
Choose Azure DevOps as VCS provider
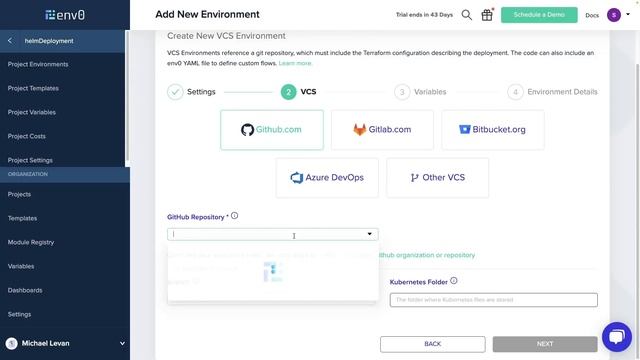pos(327,178)
